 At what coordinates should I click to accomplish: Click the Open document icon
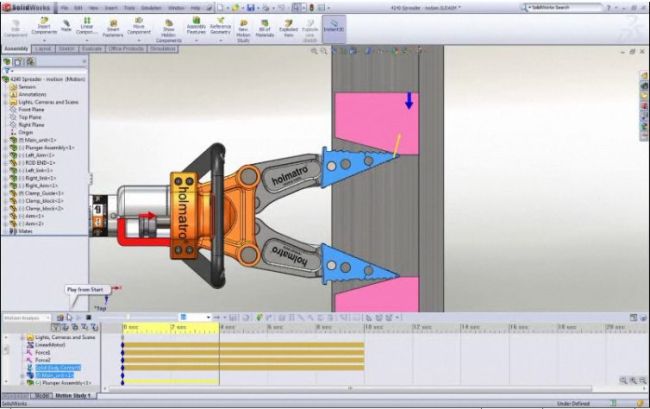tap(235, 7)
